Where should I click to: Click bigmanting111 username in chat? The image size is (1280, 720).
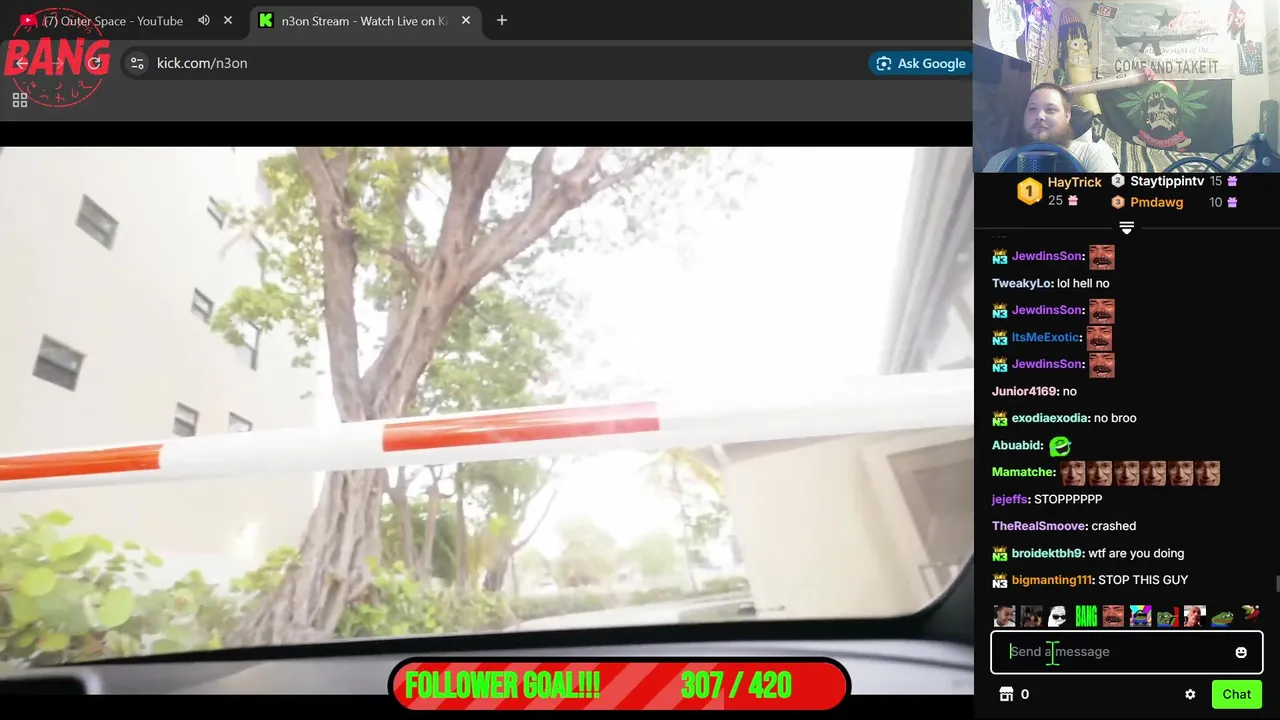(1053, 580)
